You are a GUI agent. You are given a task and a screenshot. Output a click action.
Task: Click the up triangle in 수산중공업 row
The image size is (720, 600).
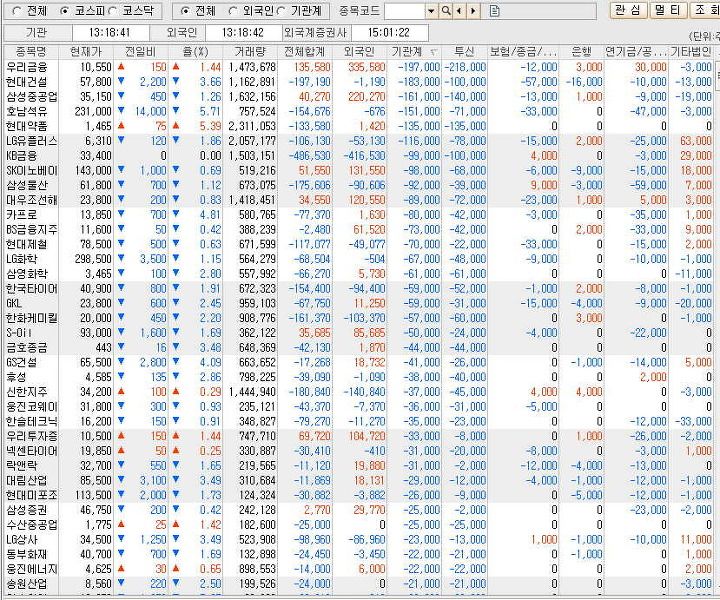[121, 524]
